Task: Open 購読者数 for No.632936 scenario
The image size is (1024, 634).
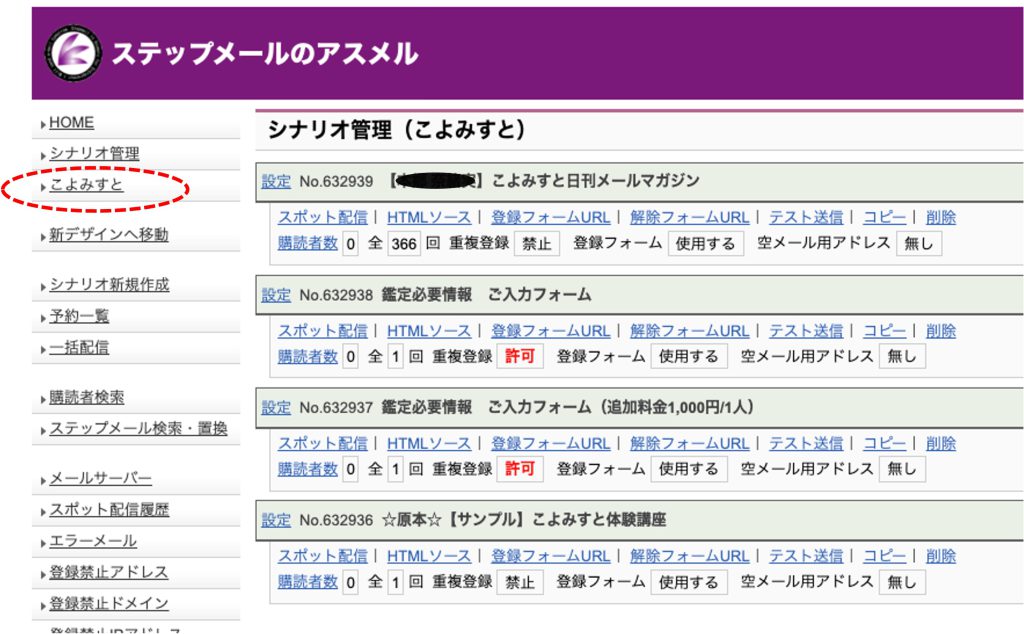Action: pyautogui.click(x=308, y=582)
